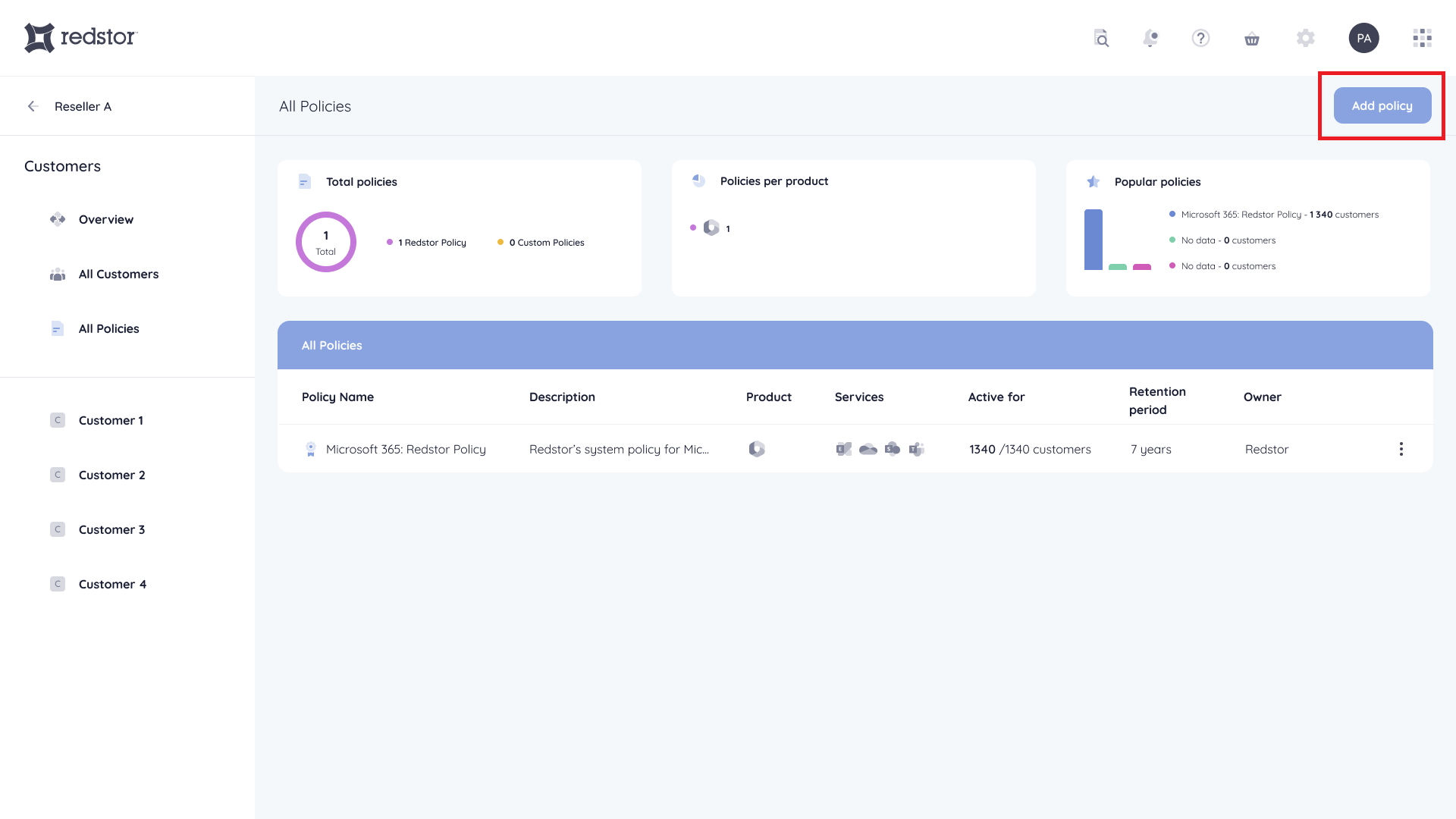Click the '0 Custom Policies' legend entry
Viewport: 1456px width, 819px height.
[x=541, y=243]
